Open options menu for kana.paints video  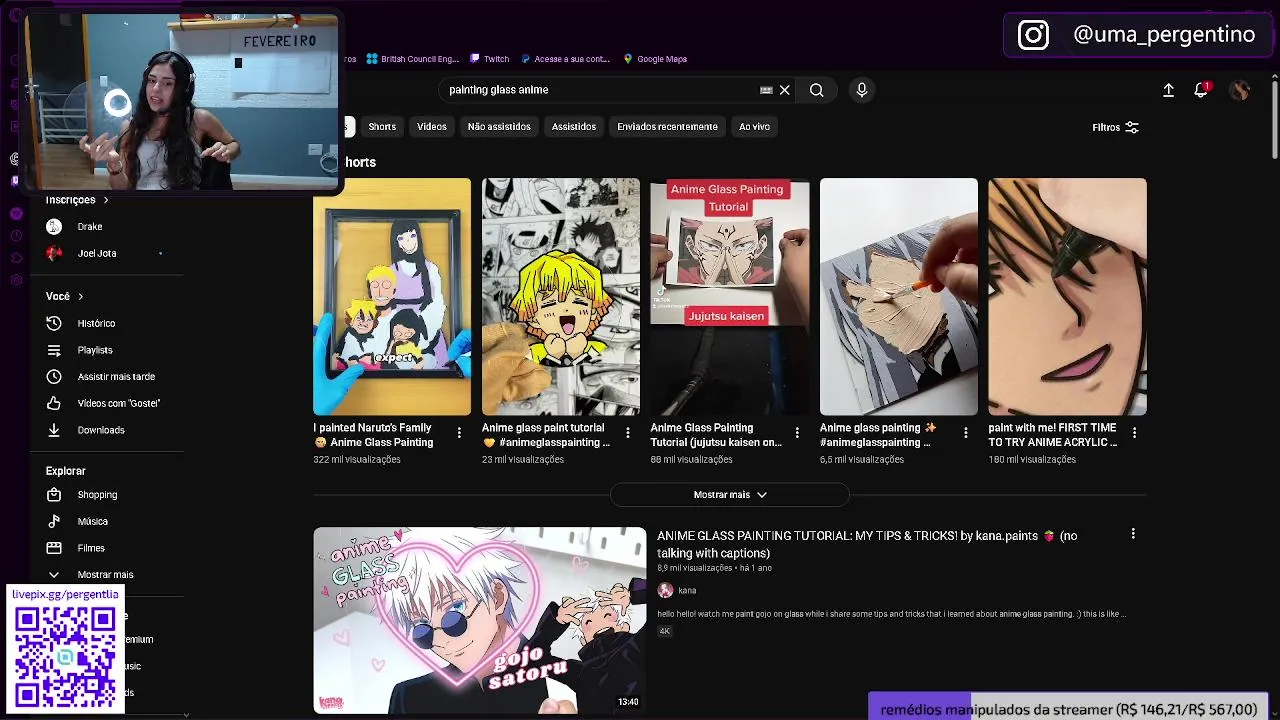click(1133, 534)
